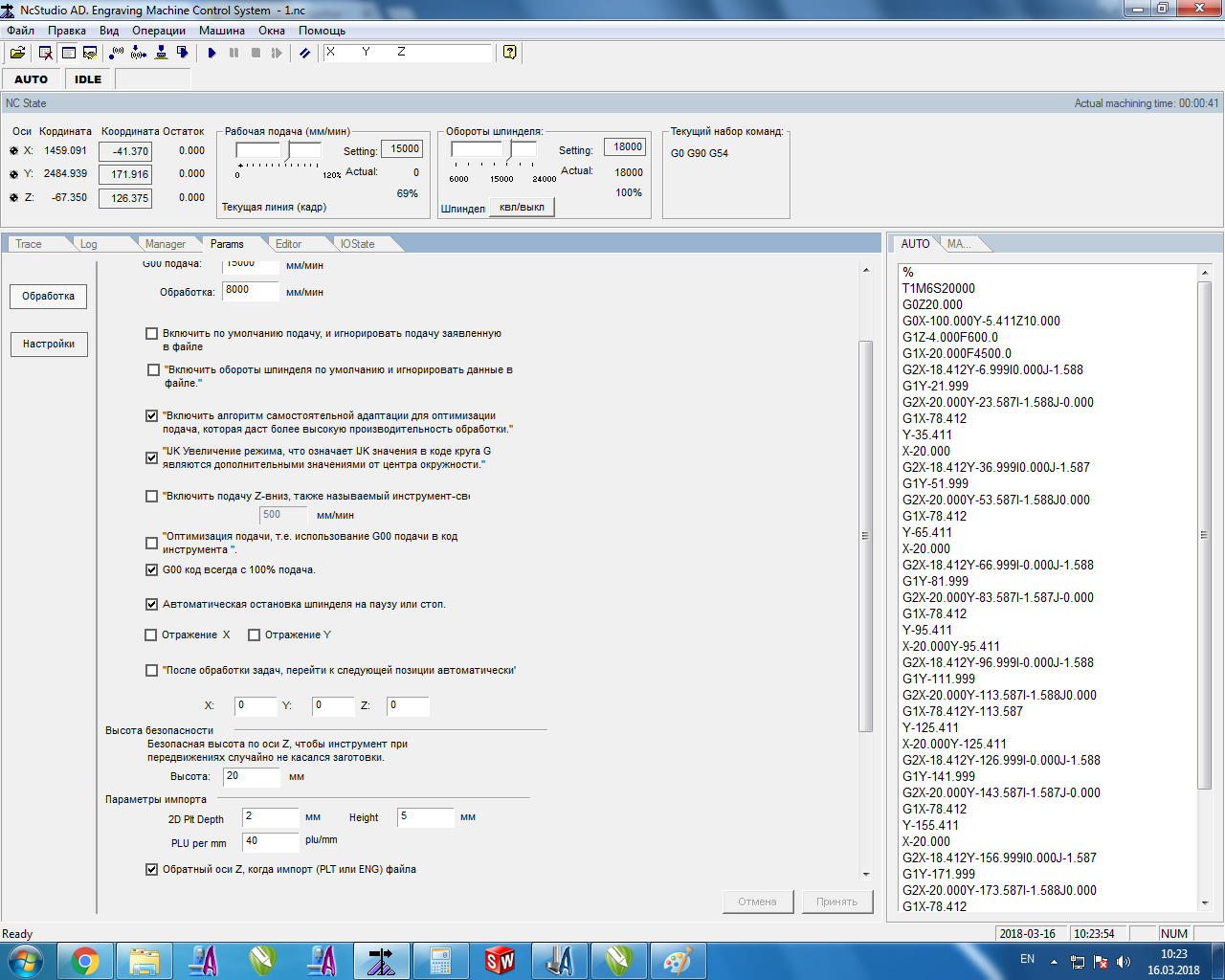This screenshot has height=980, width=1225.
Task: Toggle self-adaptation algorithm optimization checkbox
Action: (151, 416)
